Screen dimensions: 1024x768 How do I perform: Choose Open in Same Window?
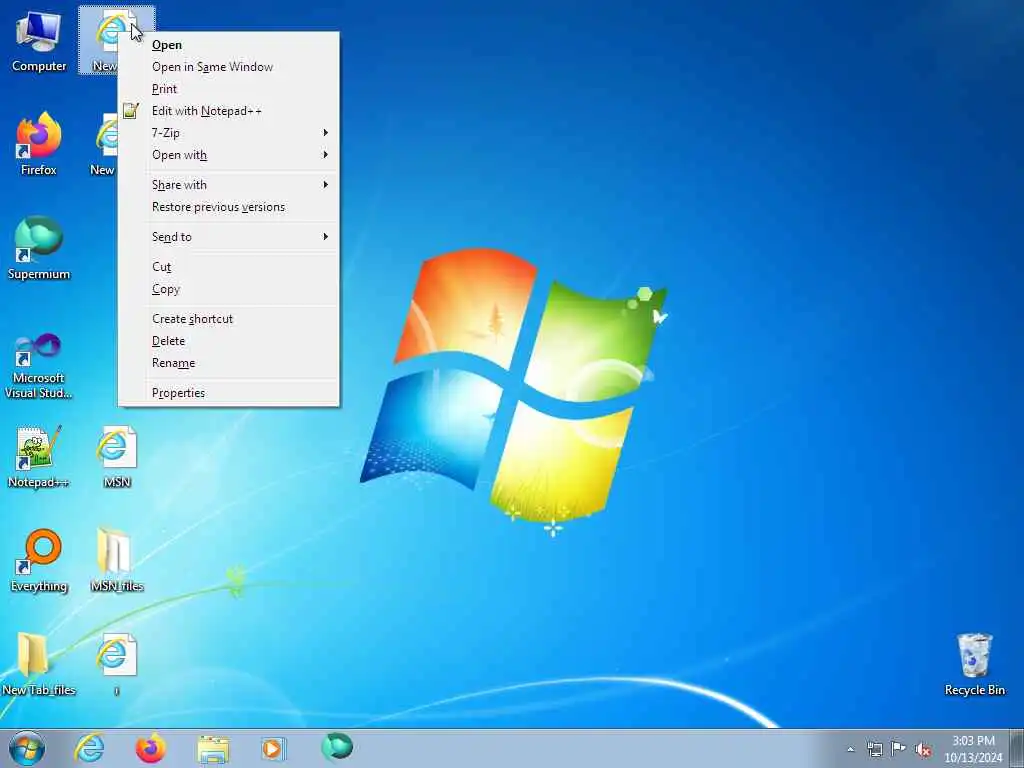229,67
